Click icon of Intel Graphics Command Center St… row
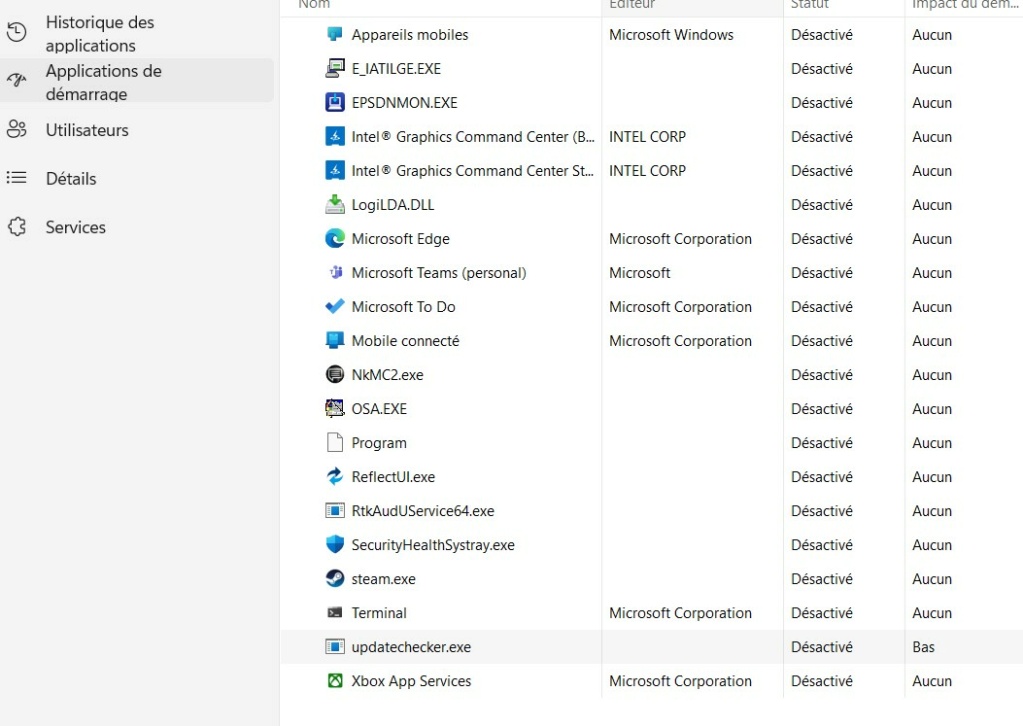Image resolution: width=1023 pixels, height=726 pixels. tap(335, 170)
